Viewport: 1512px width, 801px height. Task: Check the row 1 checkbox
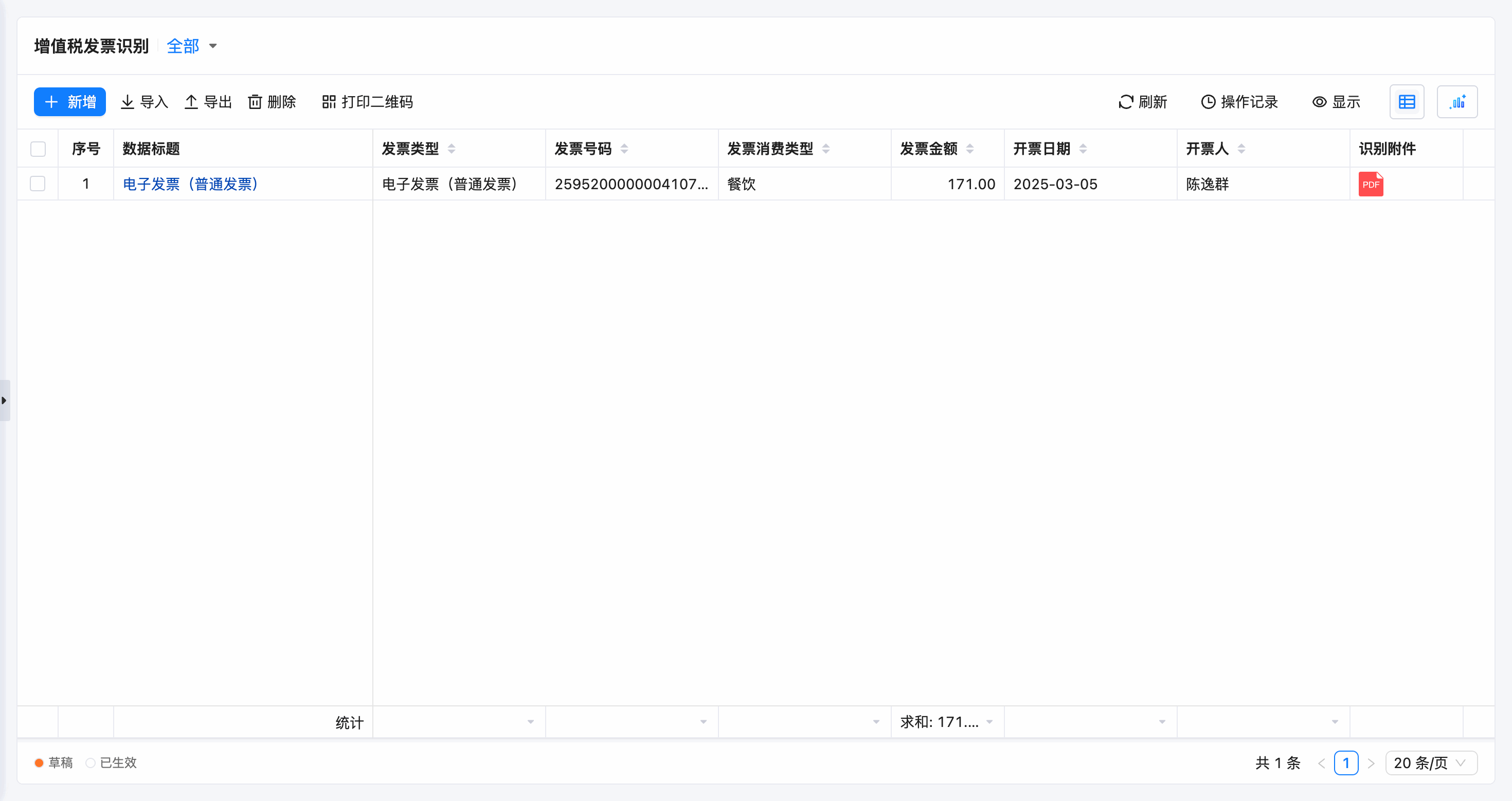[x=38, y=184]
